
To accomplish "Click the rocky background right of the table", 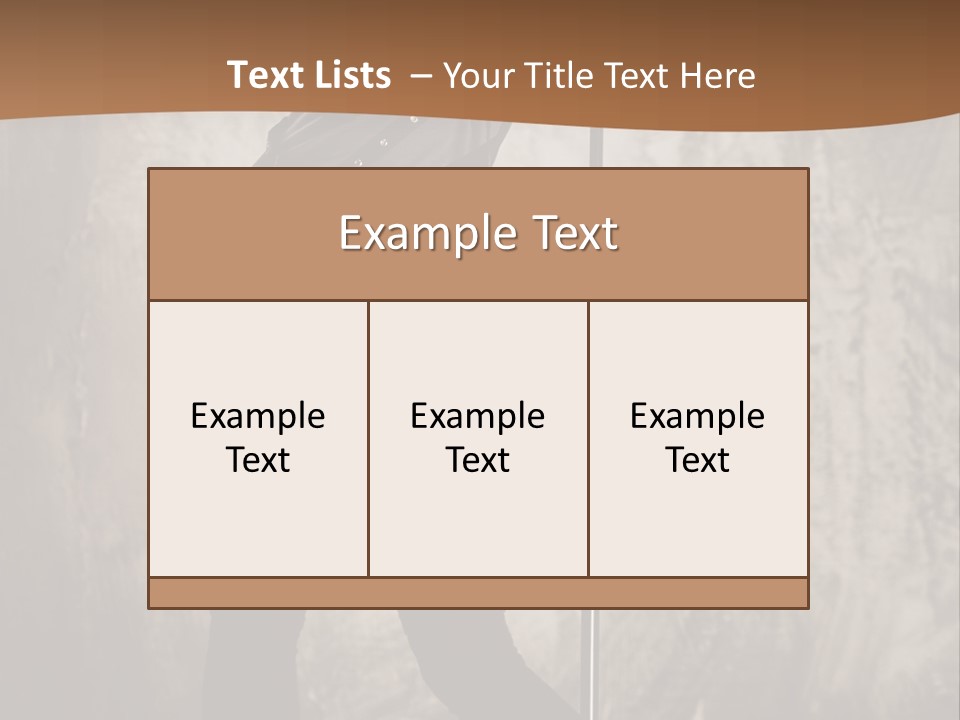I will click(x=885, y=400).
